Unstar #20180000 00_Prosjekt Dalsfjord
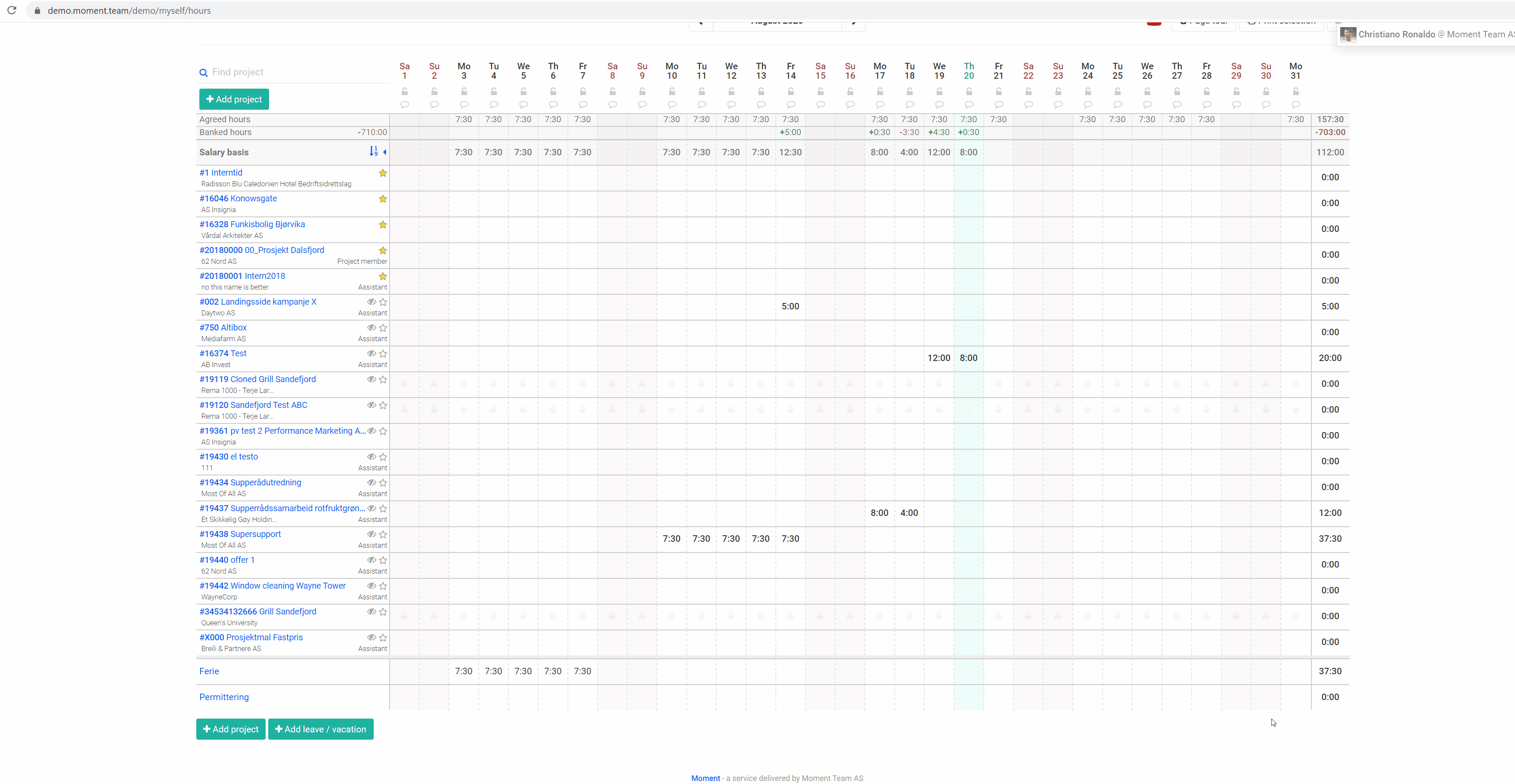This screenshot has height=784, width=1515. click(x=383, y=250)
